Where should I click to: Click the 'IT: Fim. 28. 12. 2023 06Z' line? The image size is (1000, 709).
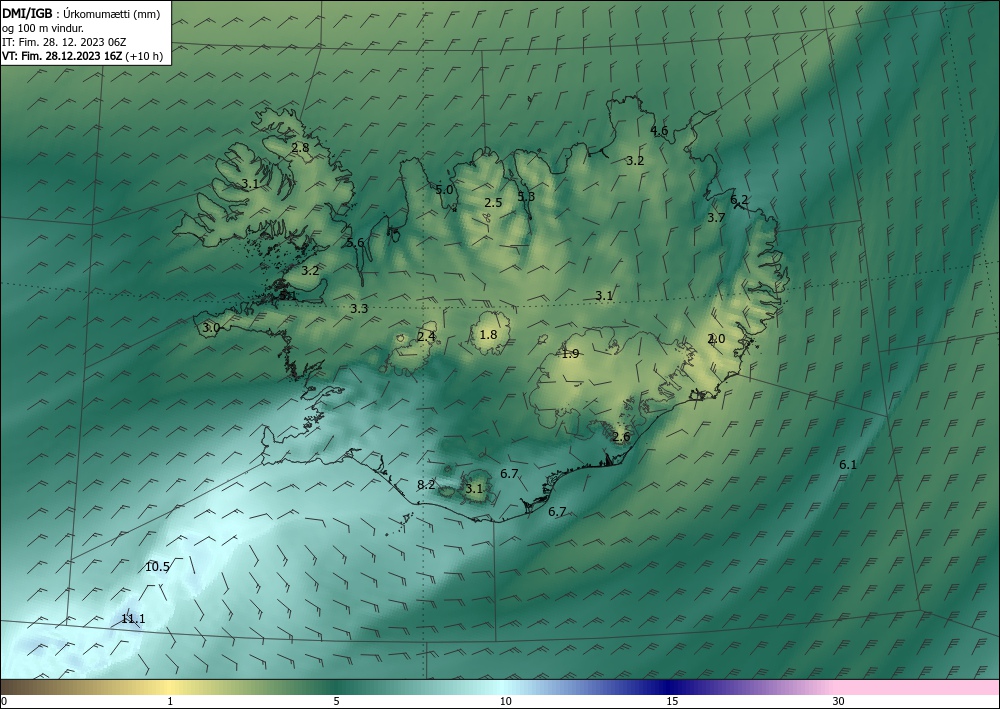pyautogui.click(x=64, y=42)
